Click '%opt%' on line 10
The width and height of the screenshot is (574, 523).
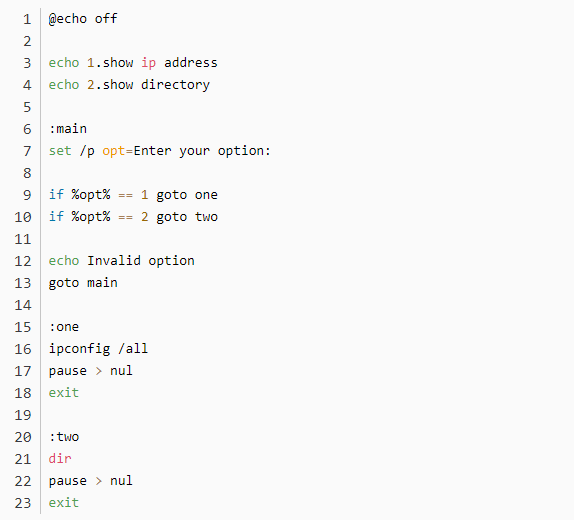click(91, 217)
